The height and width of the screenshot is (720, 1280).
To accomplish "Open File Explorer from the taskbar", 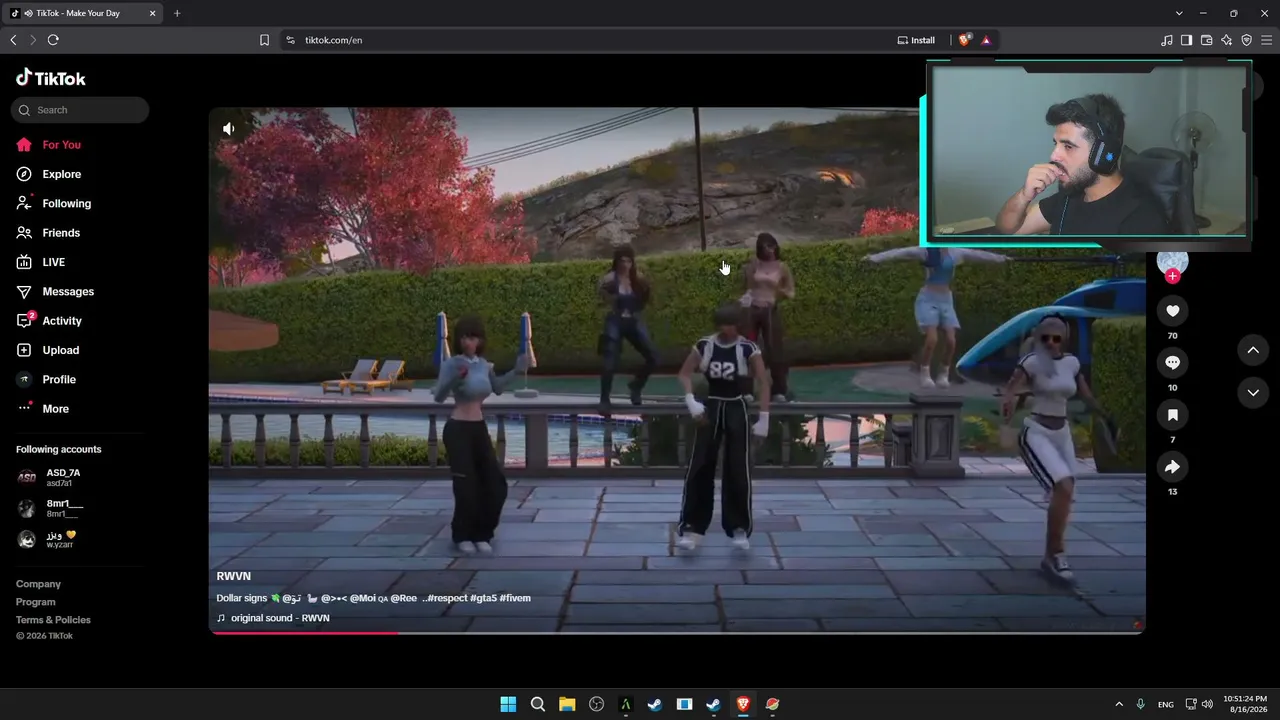I will coord(567,704).
